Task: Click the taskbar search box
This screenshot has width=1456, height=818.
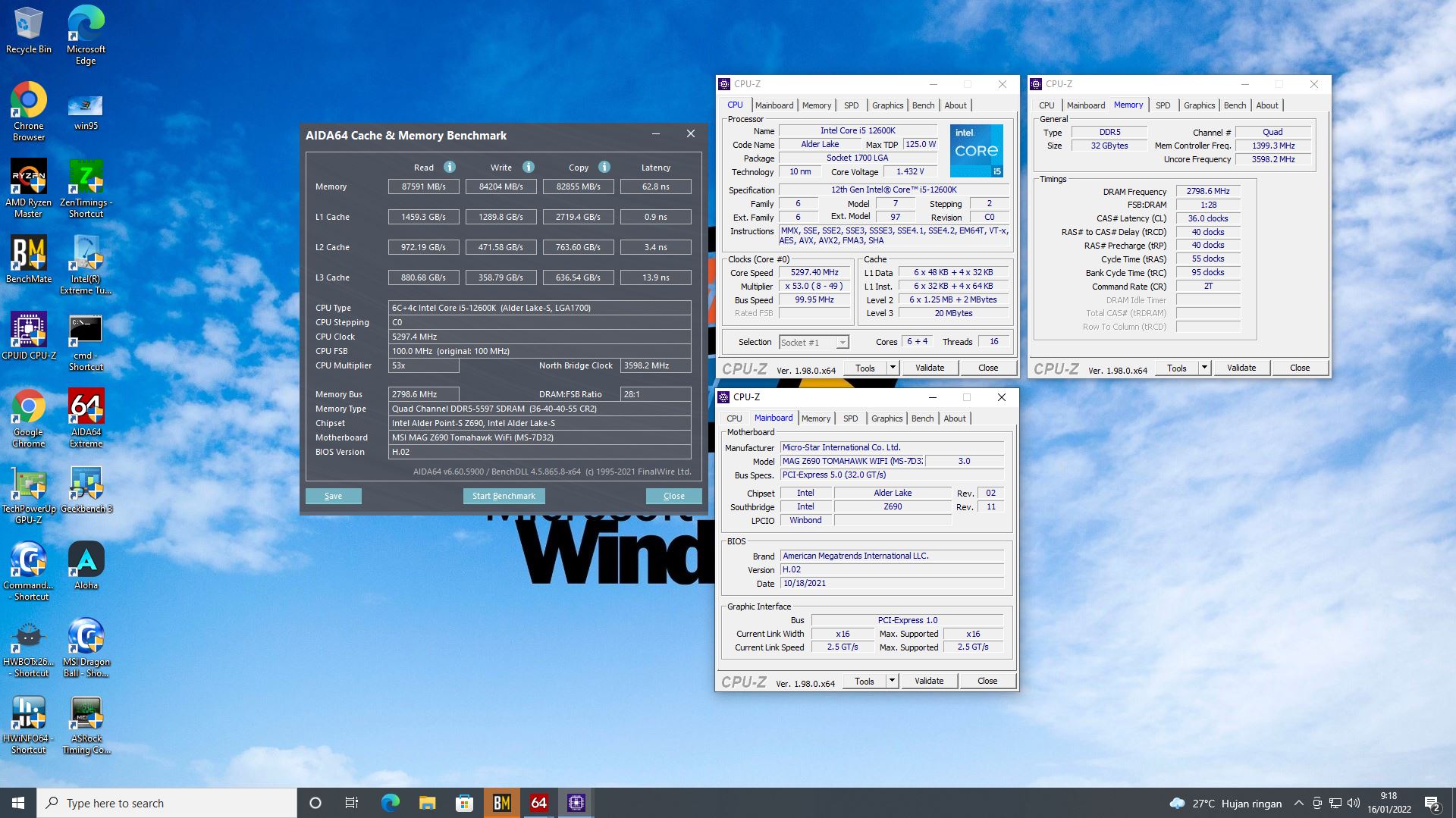Action: pos(168,803)
